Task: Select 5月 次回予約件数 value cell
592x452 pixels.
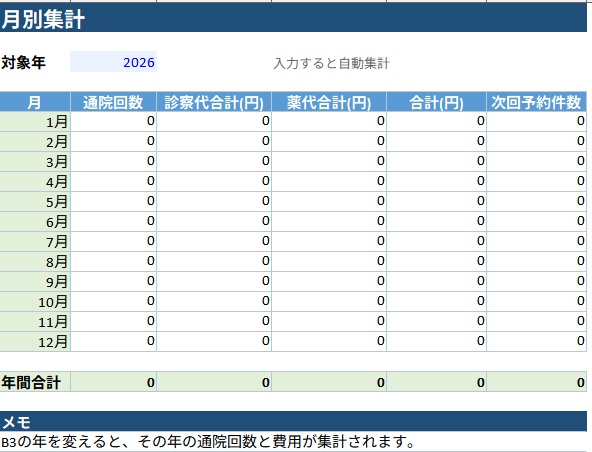Action: point(536,202)
